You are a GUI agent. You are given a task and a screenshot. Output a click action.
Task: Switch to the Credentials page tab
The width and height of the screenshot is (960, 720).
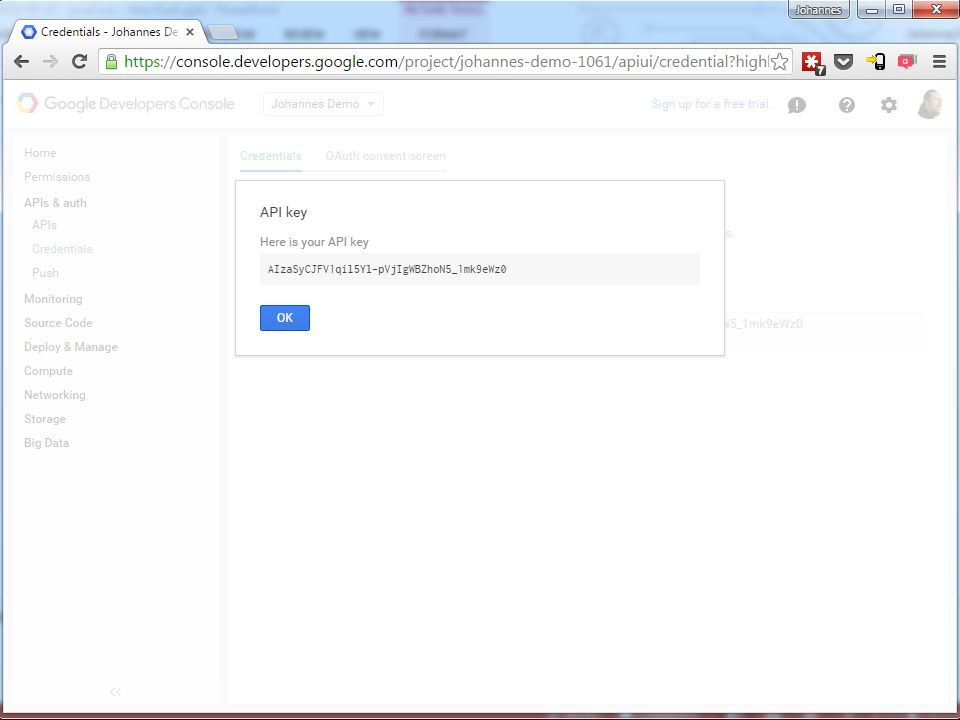pyautogui.click(x=271, y=156)
